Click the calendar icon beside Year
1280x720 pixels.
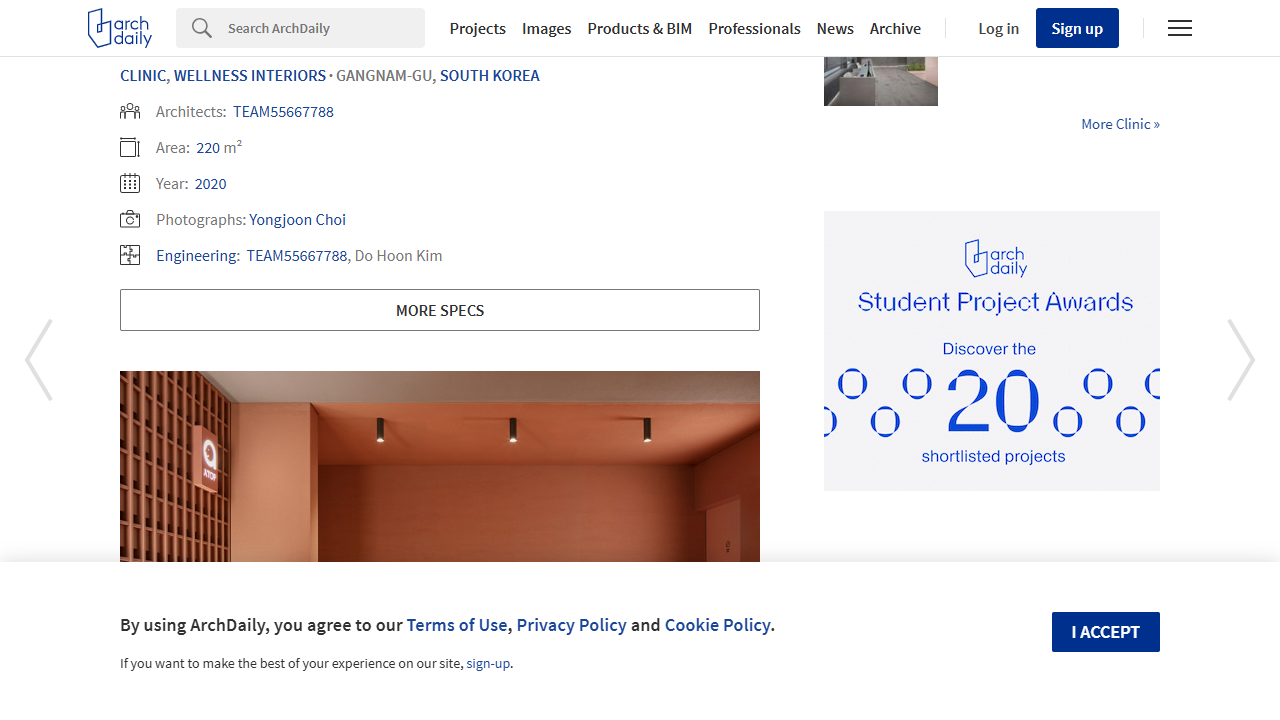tap(130, 184)
